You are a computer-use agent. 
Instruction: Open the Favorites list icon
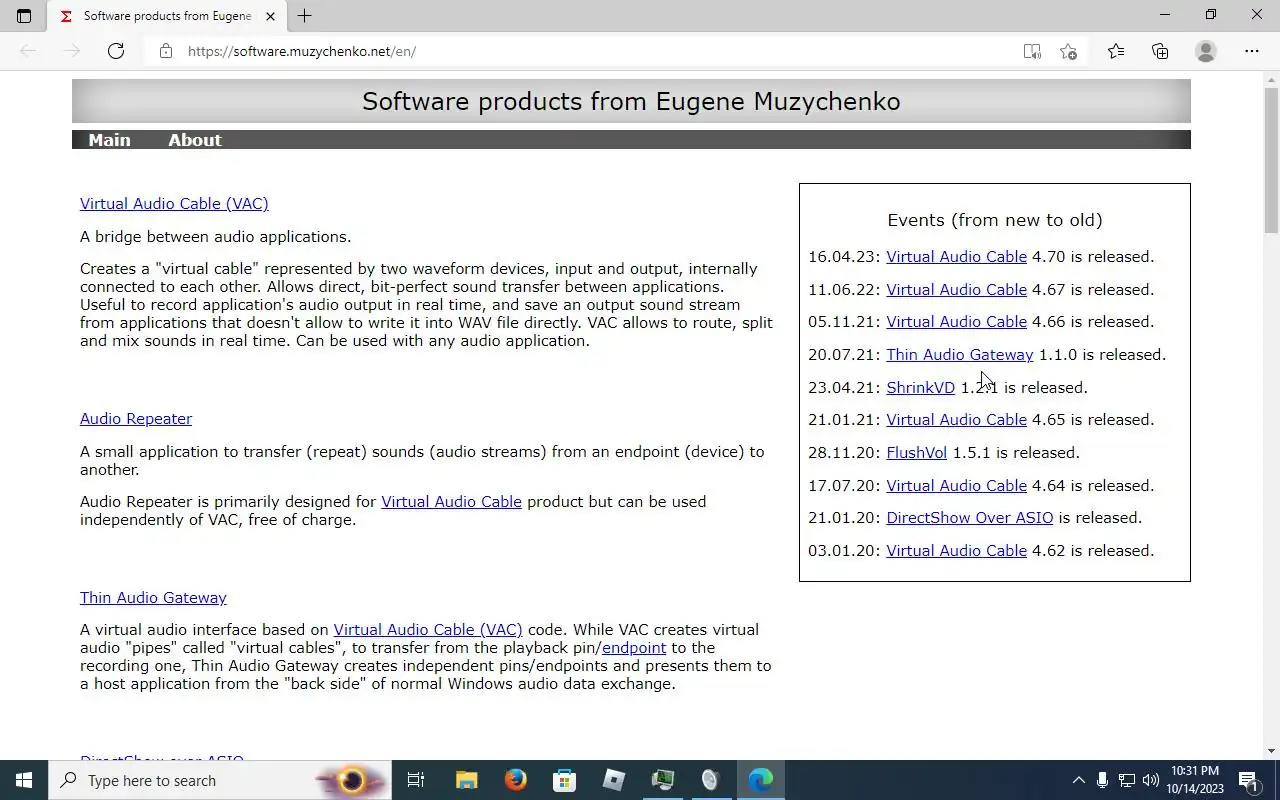(x=1116, y=51)
